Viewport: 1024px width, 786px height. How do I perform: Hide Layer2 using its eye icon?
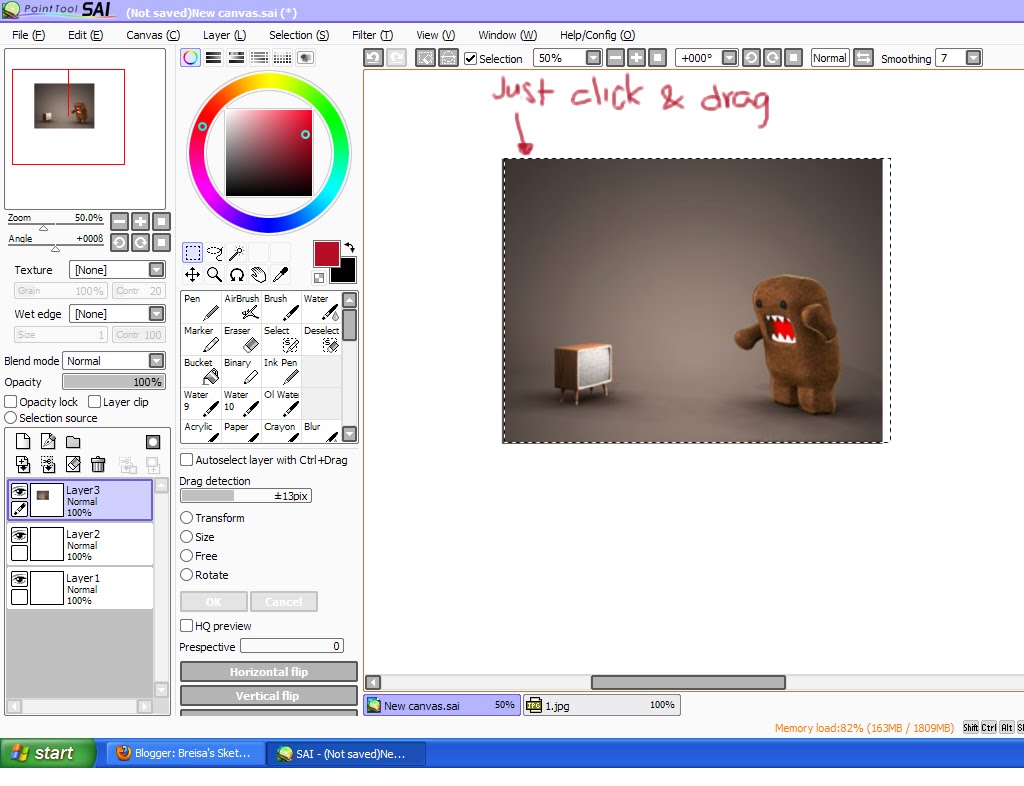point(20,535)
